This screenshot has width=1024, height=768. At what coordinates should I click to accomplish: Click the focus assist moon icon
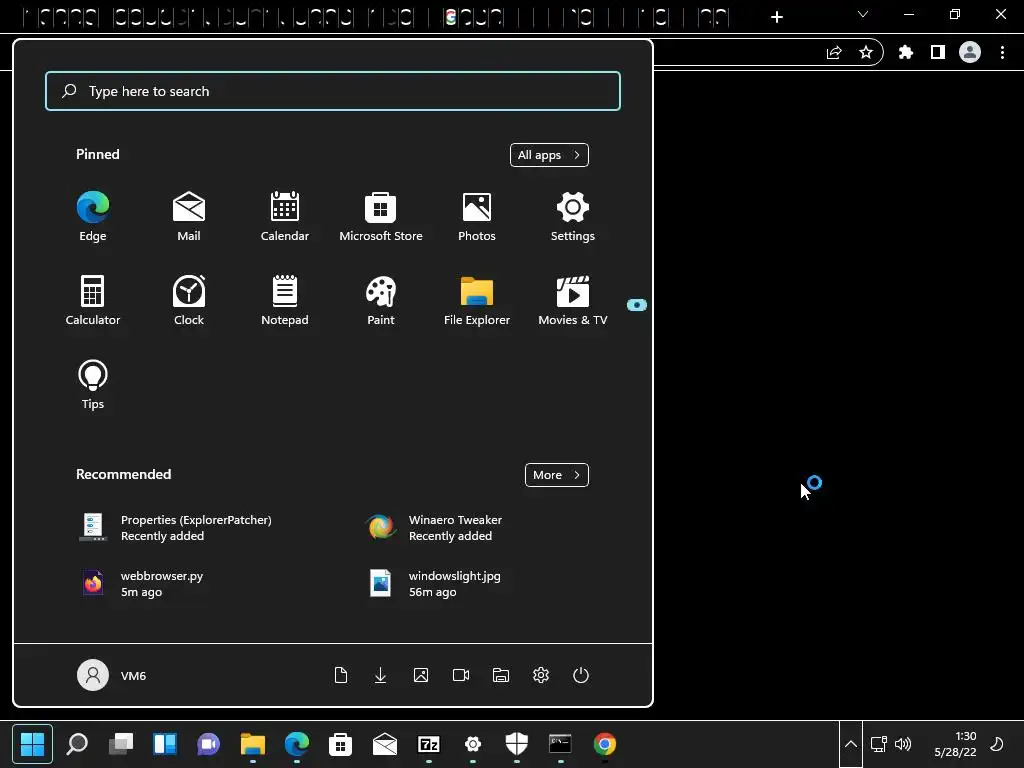coord(997,744)
